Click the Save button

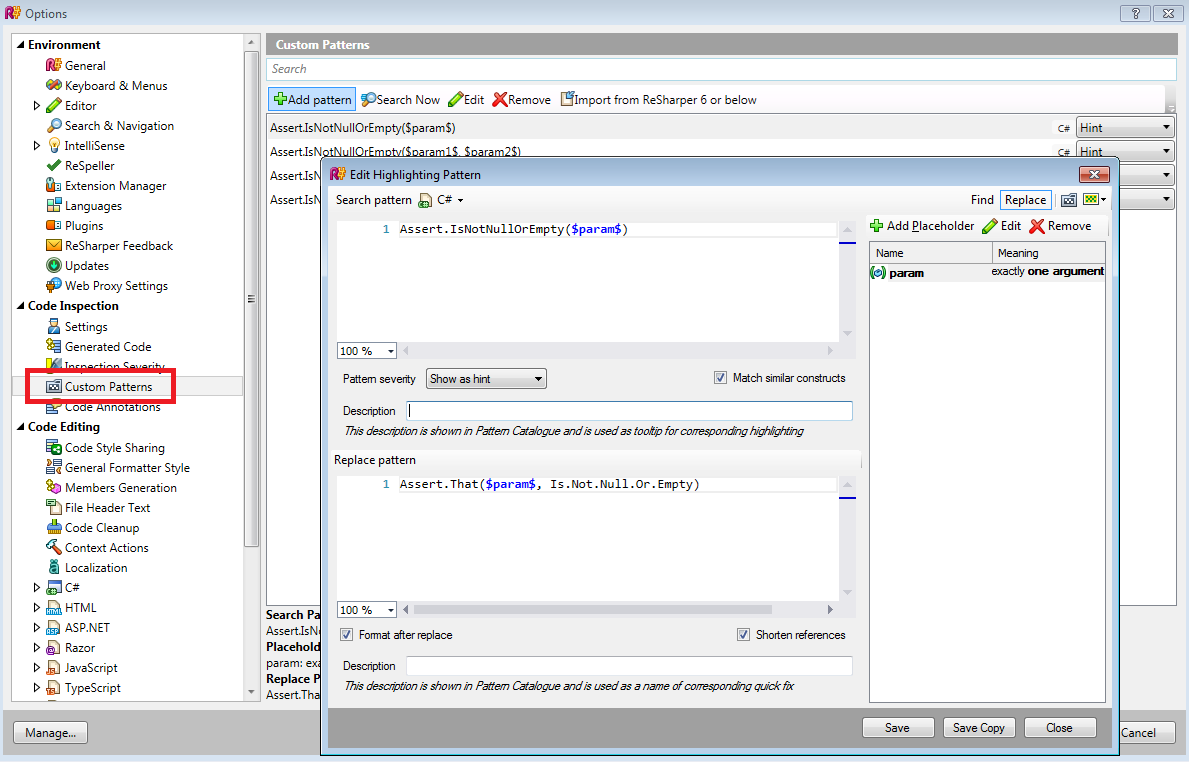[898, 728]
